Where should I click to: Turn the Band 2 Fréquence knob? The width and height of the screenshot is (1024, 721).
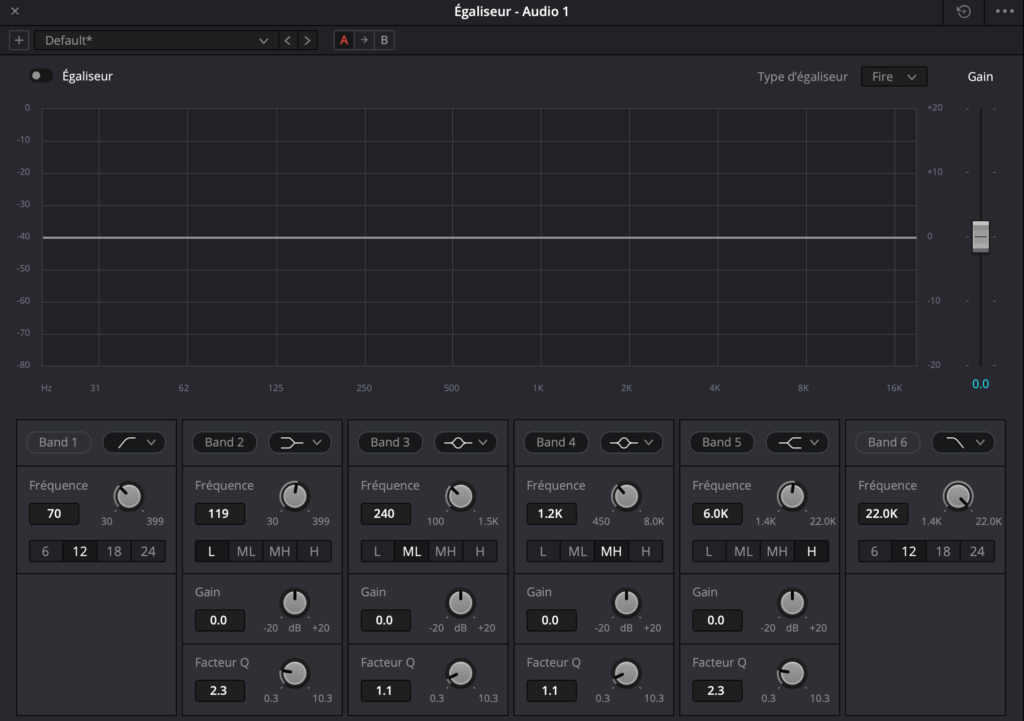click(x=294, y=496)
